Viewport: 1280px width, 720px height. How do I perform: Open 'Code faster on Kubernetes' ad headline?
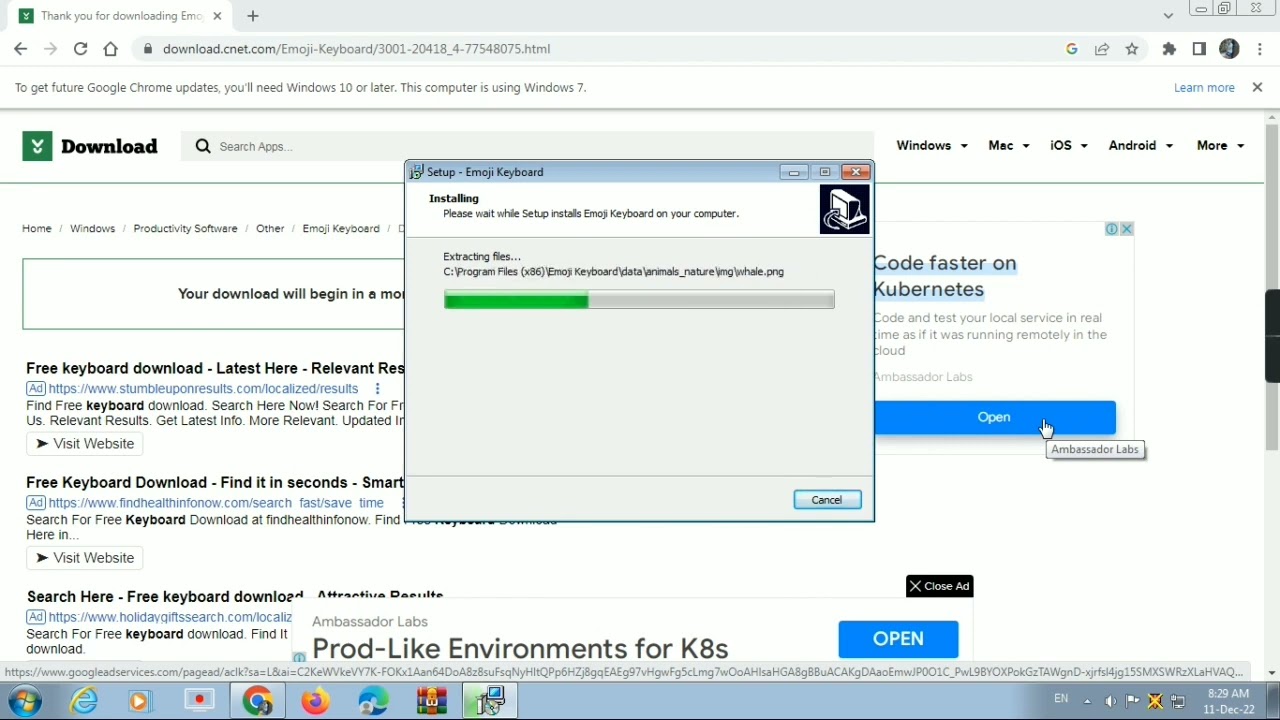(x=945, y=276)
